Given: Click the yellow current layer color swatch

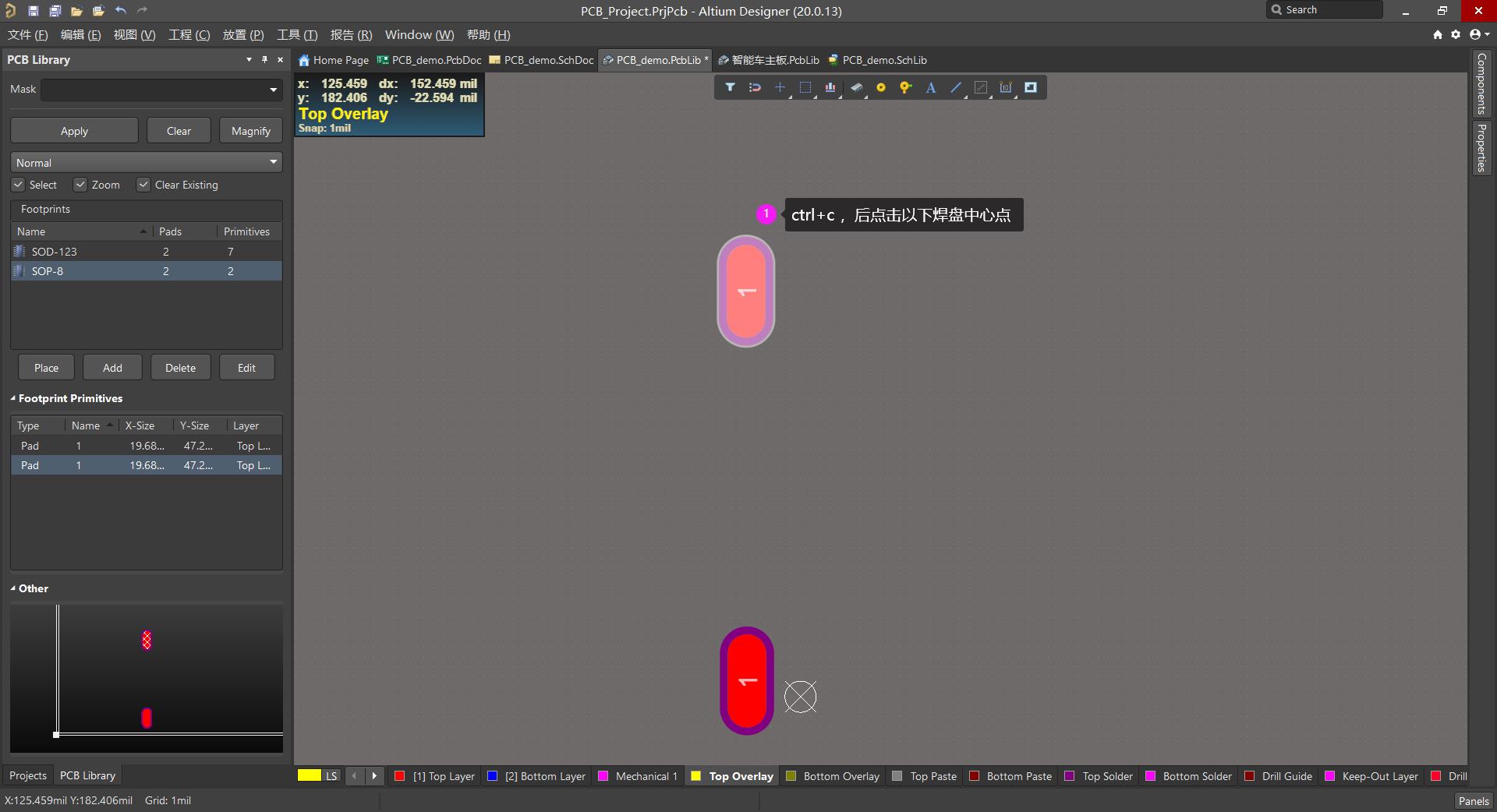Looking at the screenshot, I should 310,775.
